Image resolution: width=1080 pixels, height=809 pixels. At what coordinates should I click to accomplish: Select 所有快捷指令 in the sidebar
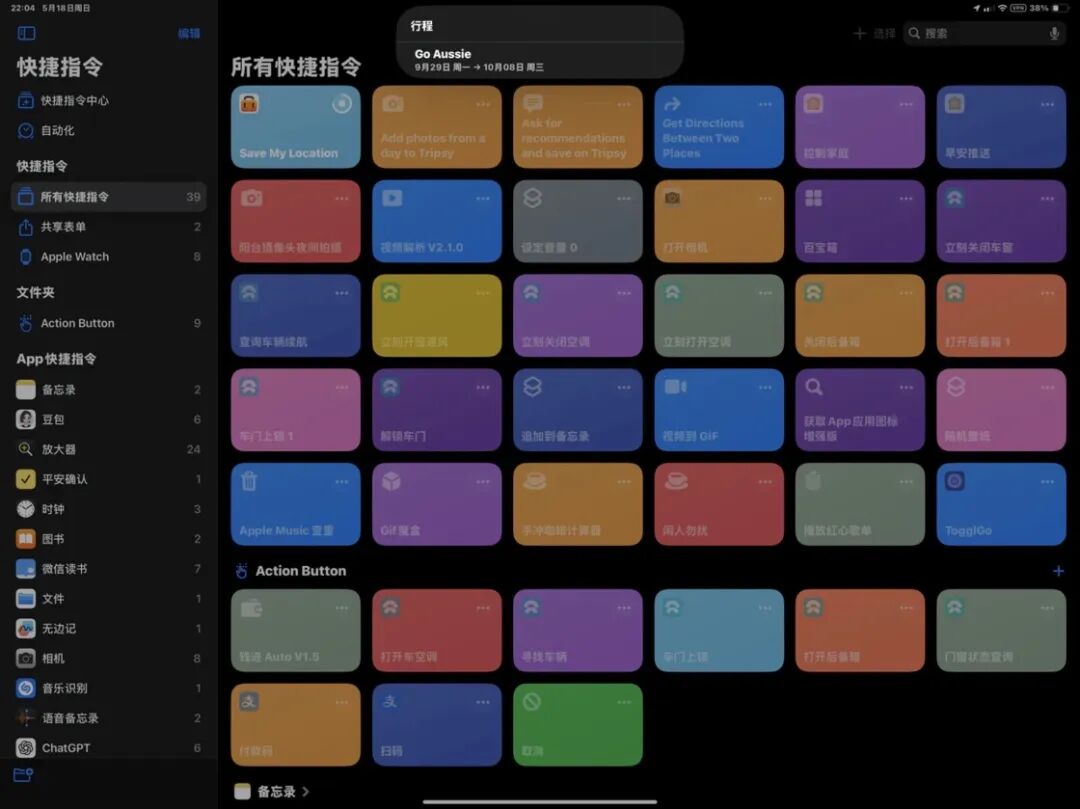[x=109, y=197]
